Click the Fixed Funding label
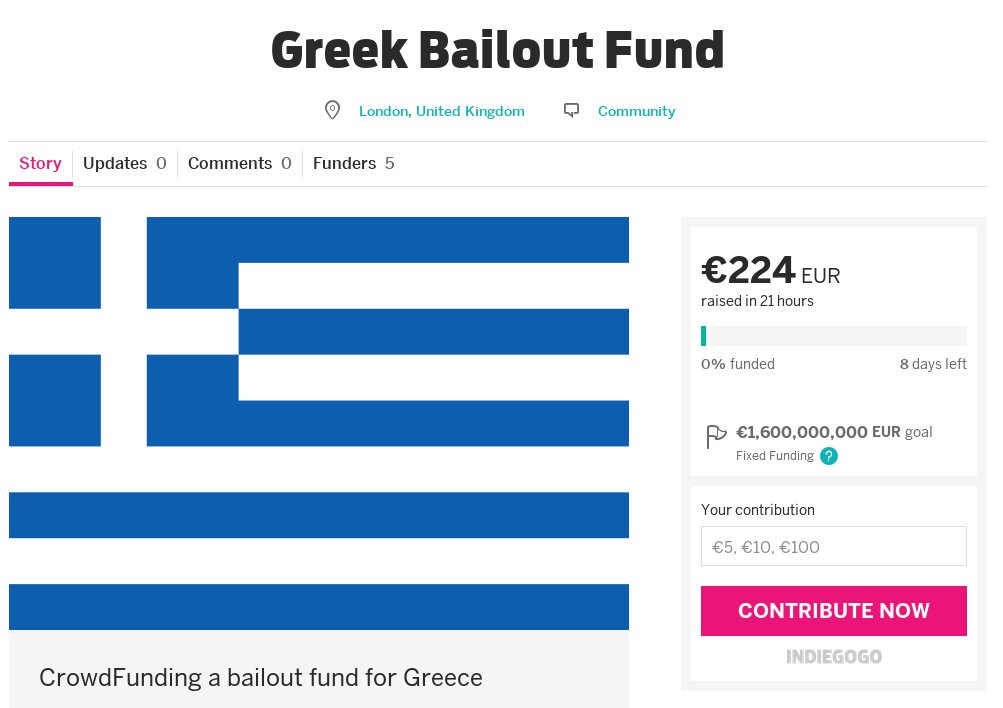This screenshot has height=708, width=1003. tap(774, 456)
